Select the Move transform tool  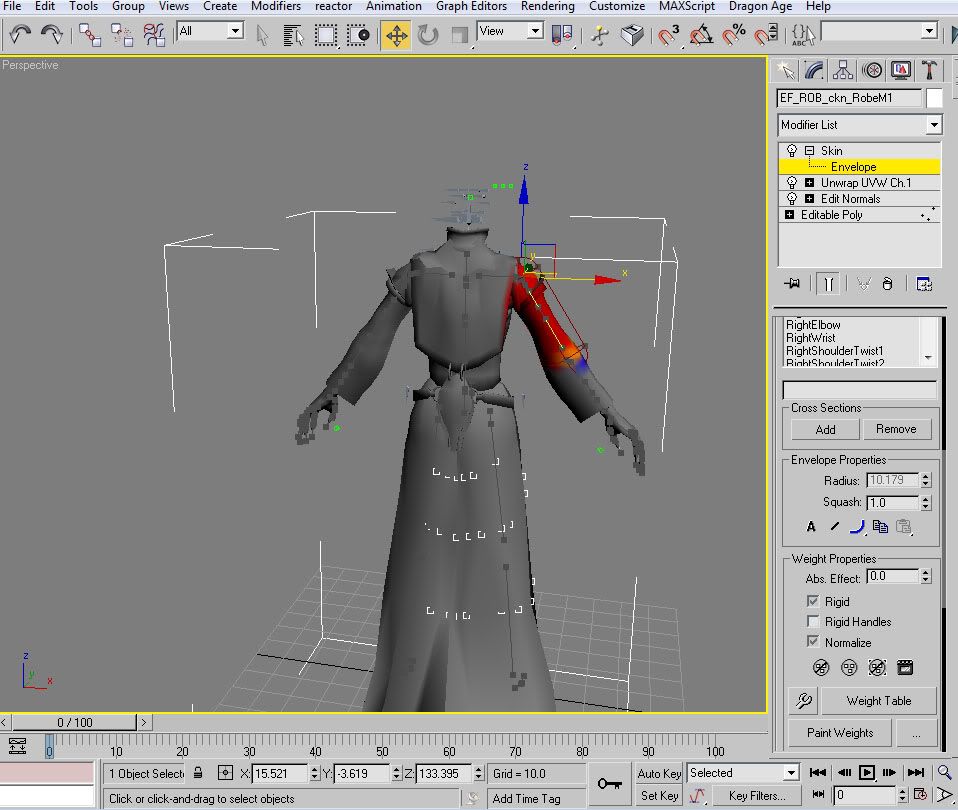pyautogui.click(x=396, y=36)
